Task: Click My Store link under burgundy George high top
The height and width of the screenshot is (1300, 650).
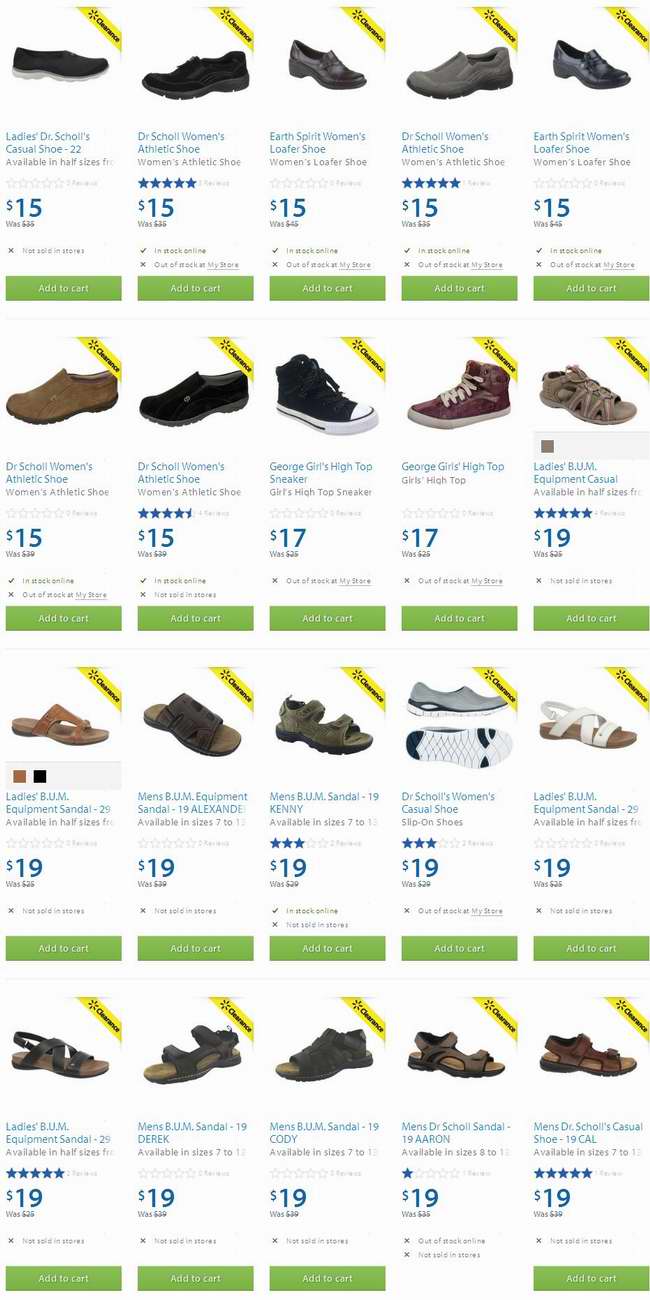Action: (x=487, y=581)
